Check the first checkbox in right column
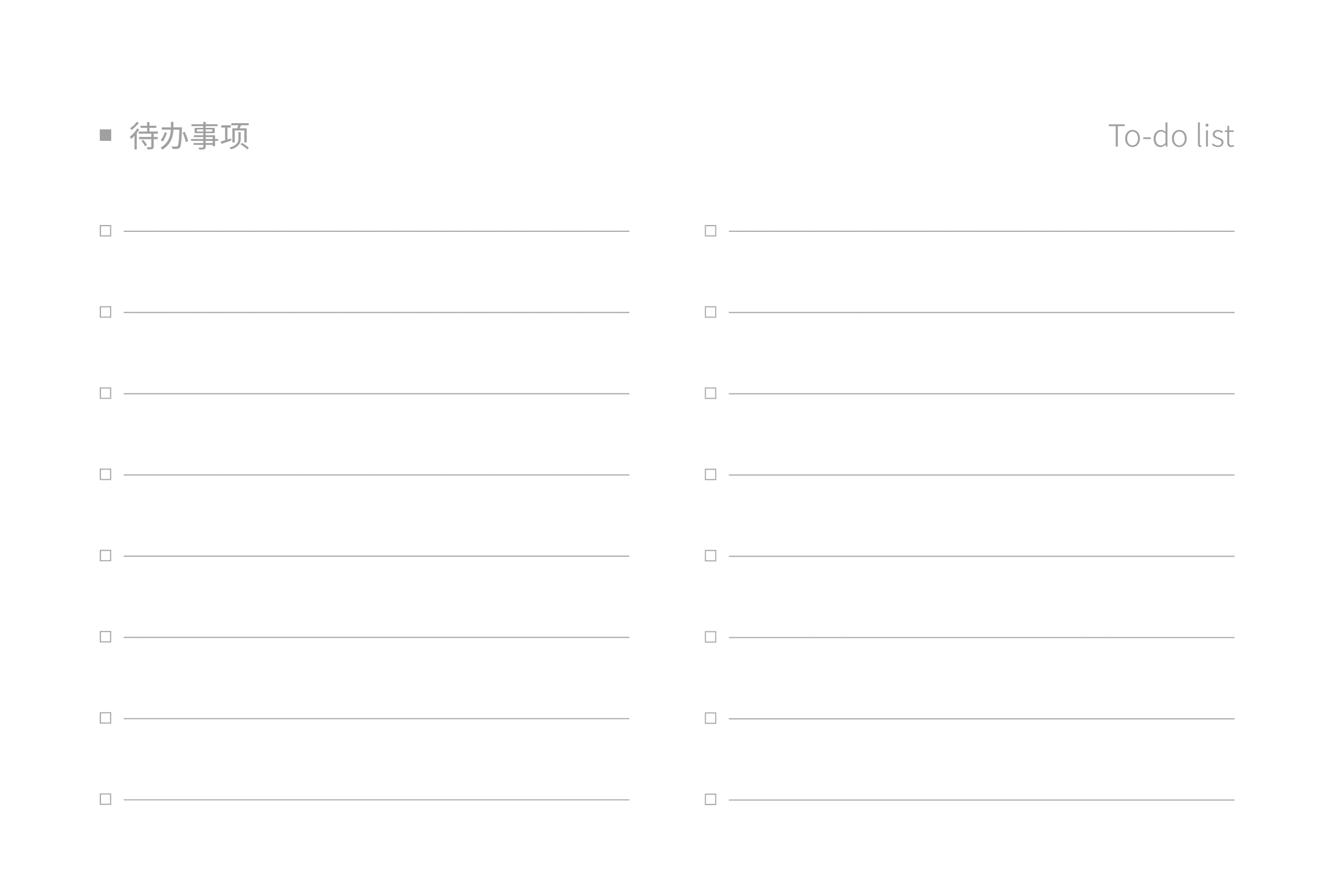Image resolution: width=1326 pixels, height=896 pixels. tap(711, 231)
